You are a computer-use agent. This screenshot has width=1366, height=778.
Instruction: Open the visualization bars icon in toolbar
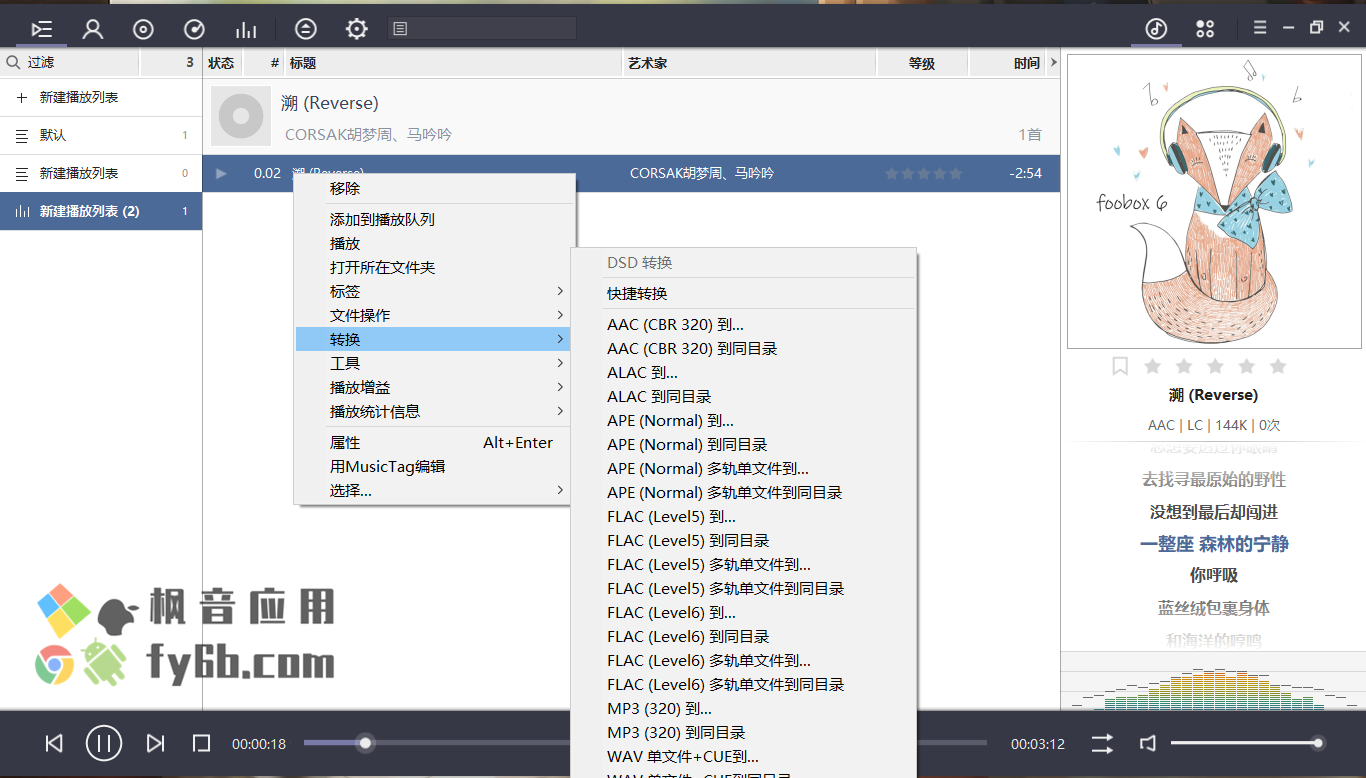pos(246,29)
